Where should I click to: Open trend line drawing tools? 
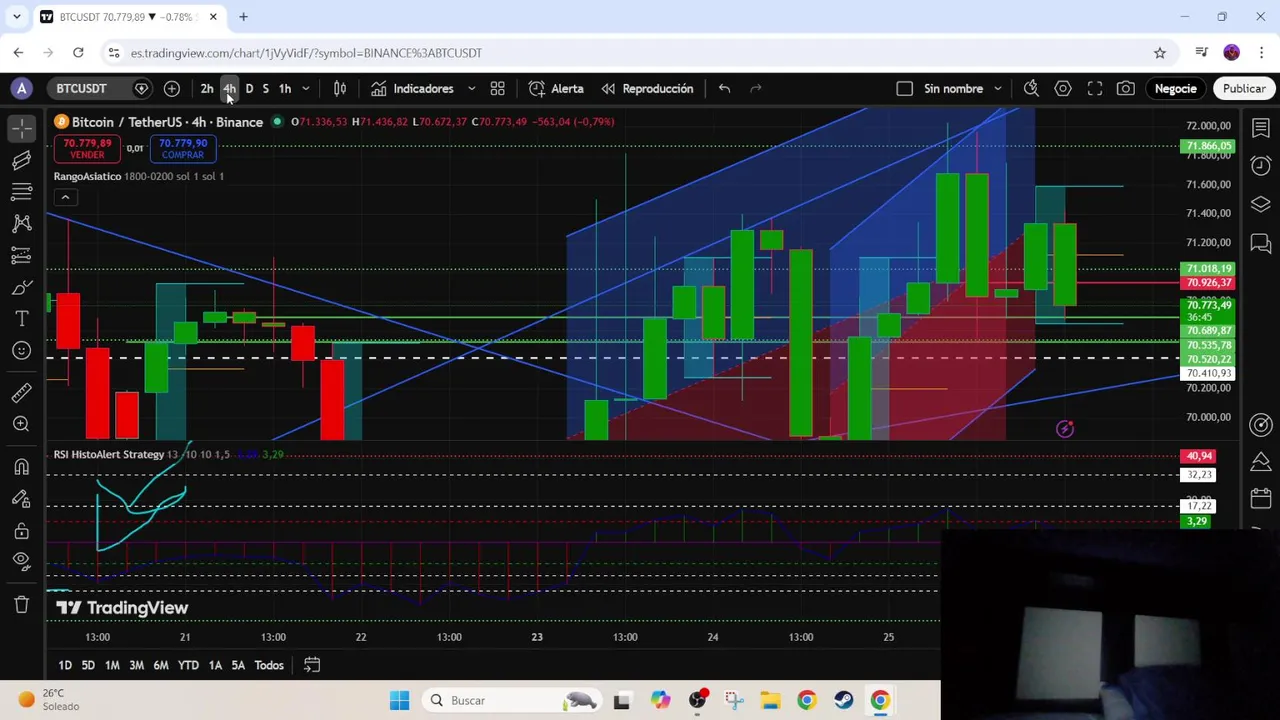pyautogui.click(x=22, y=160)
